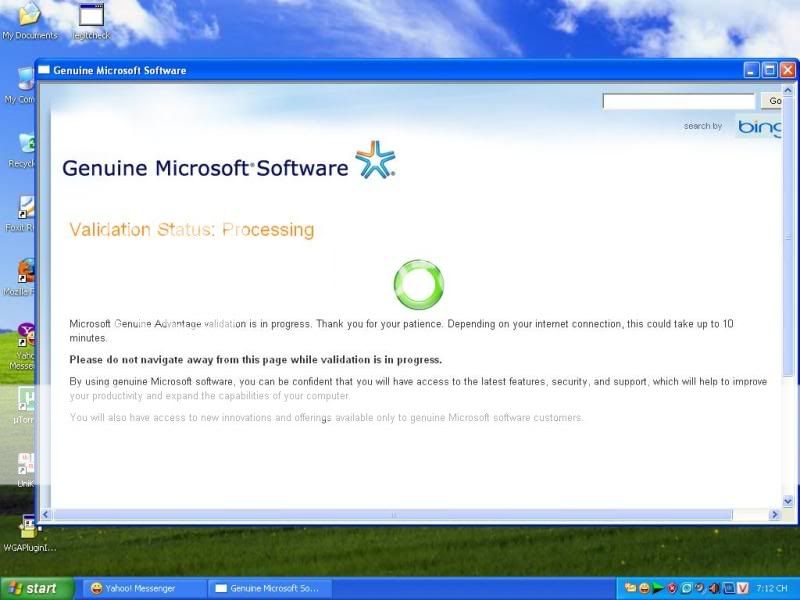Image resolution: width=800 pixels, height=600 pixels.
Task: Click the red V UniKey tray icon
Action: pos(742,588)
